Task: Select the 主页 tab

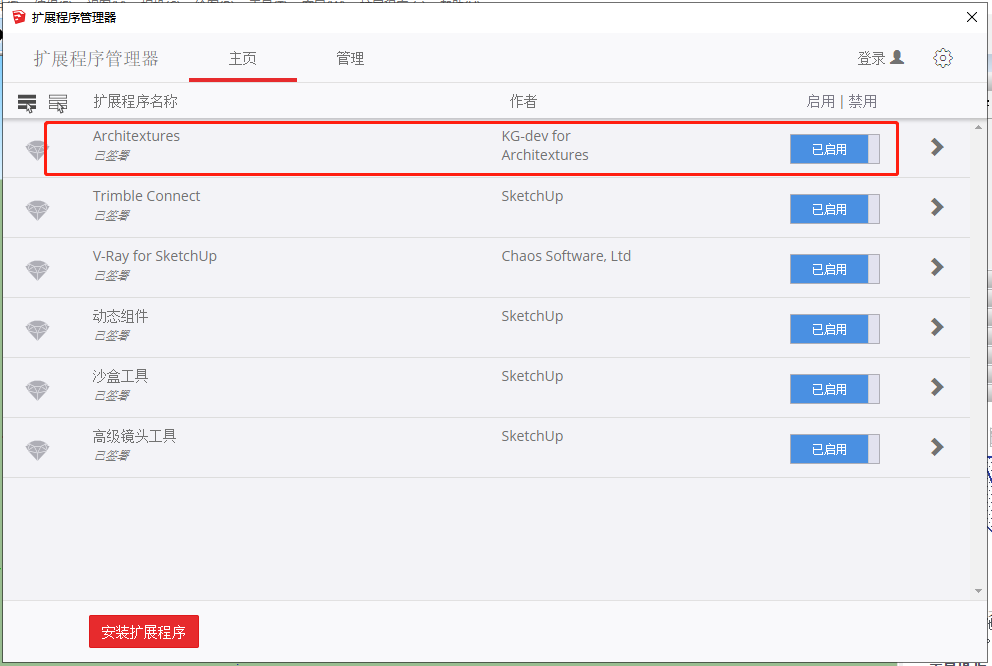Action: click(243, 59)
